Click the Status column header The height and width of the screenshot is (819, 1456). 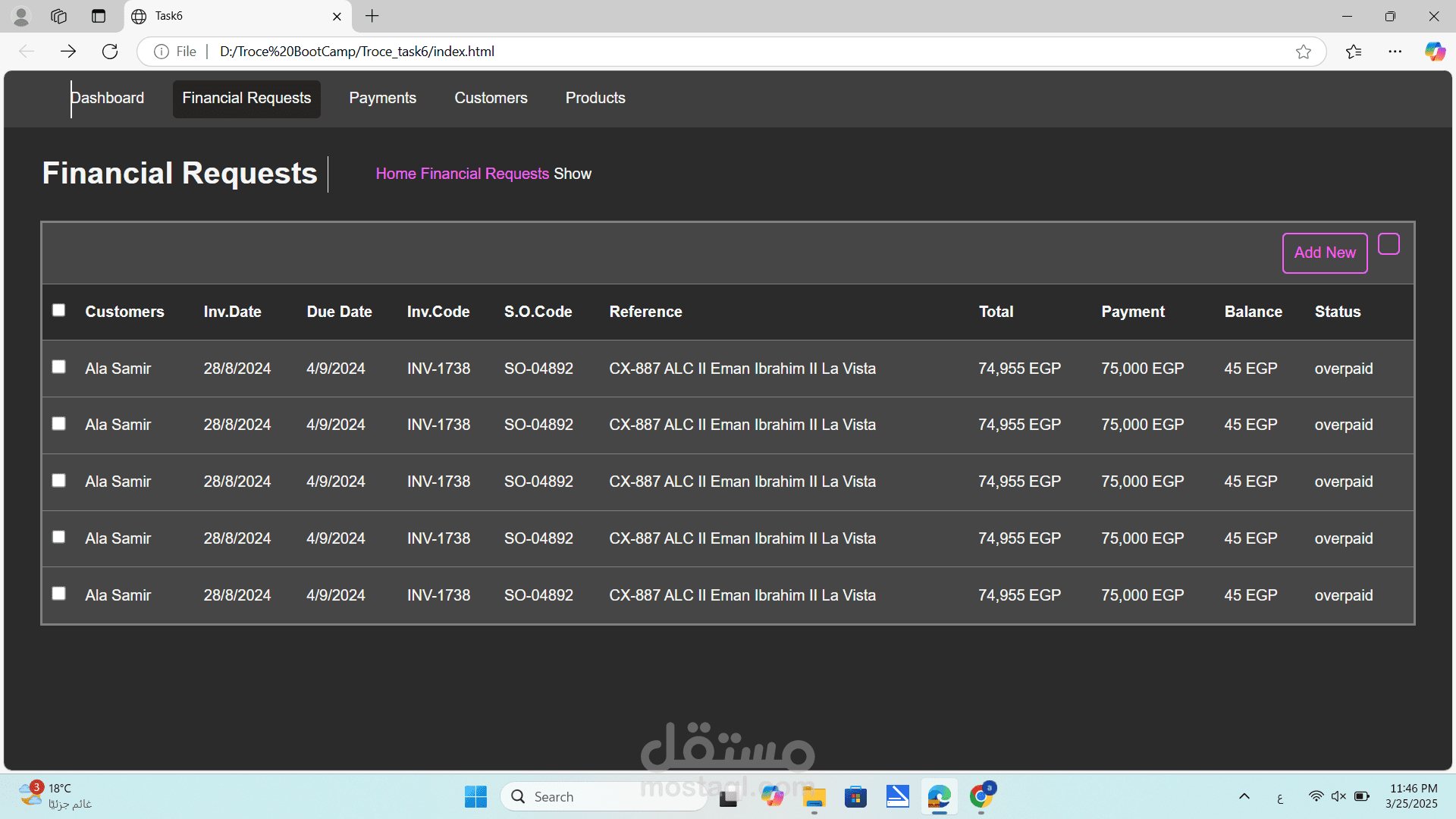click(1338, 312)
